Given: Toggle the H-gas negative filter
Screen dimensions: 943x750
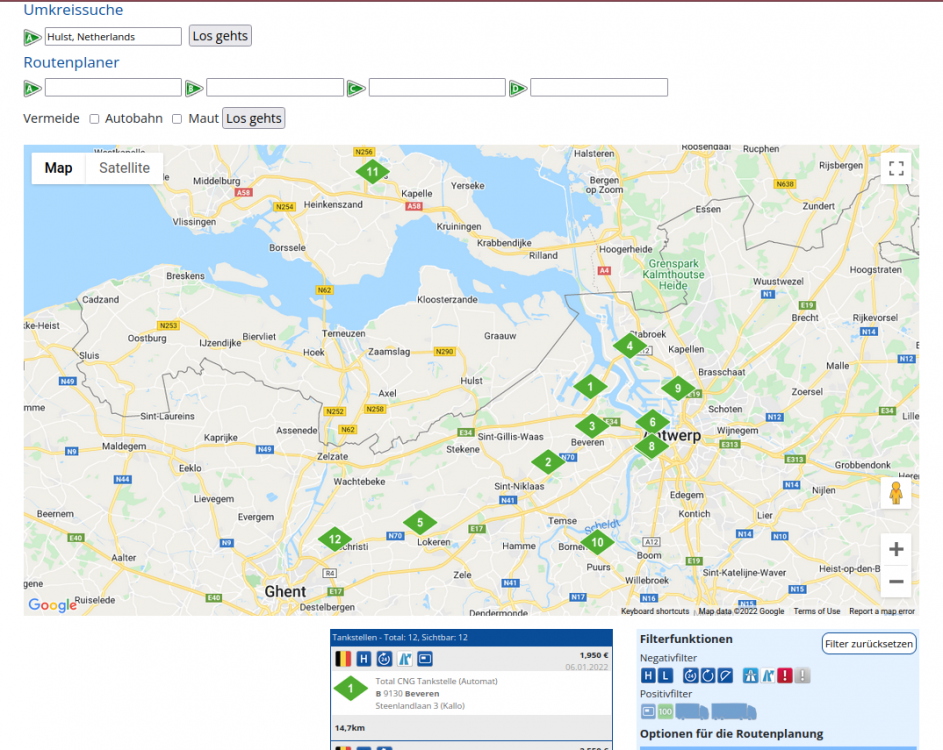Looking at the screenshot, I should (x=648, y=676).
